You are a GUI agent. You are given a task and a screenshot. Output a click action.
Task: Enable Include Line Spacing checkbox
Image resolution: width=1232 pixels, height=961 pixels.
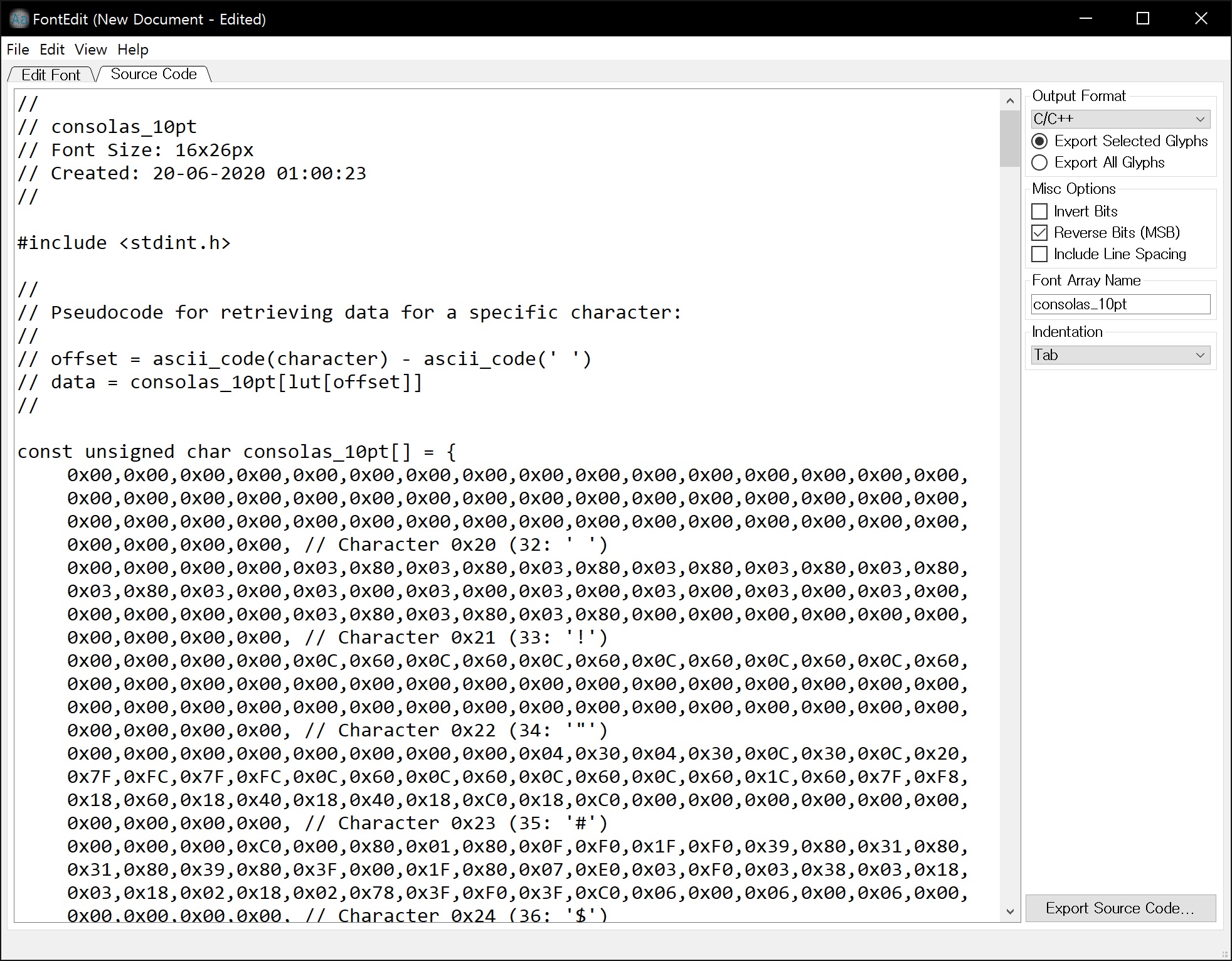pyautogui.click(x=1039, y=254)
